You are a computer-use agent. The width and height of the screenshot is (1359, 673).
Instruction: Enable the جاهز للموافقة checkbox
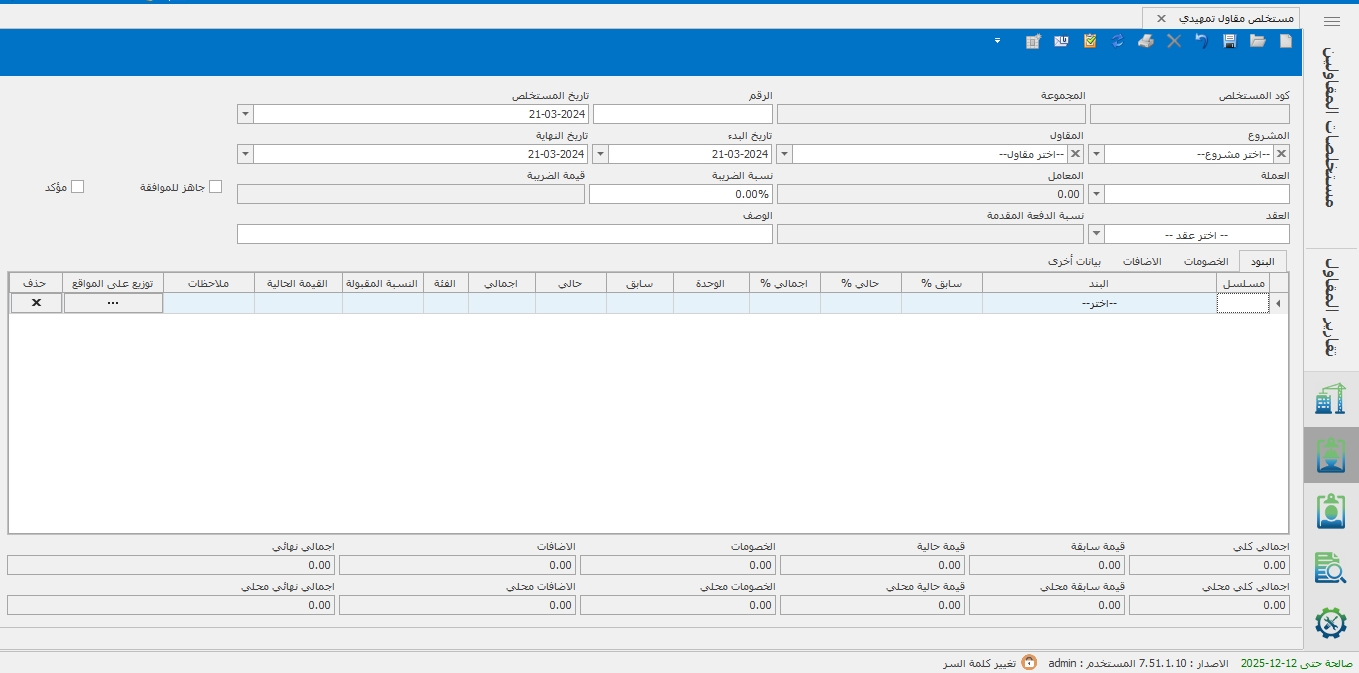pos(215,187)
